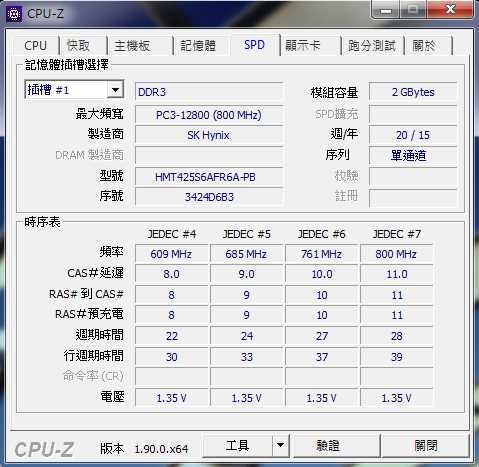Click the 最大頻寬 label
Viewport: 479px width, 467px height.
tap(99, 114)
